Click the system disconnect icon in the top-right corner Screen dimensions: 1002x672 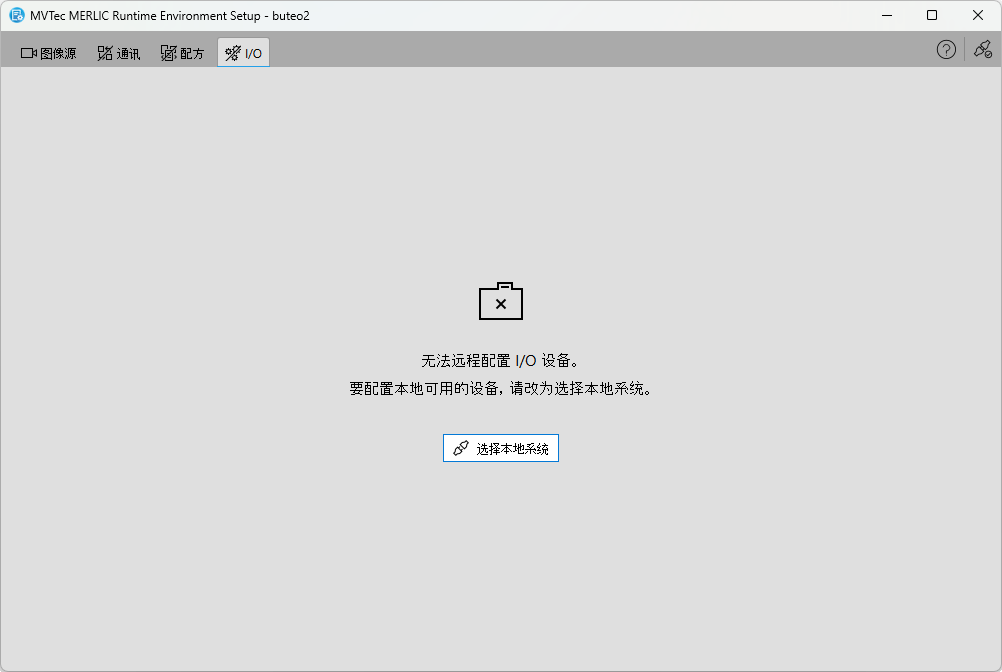[981, 49]
